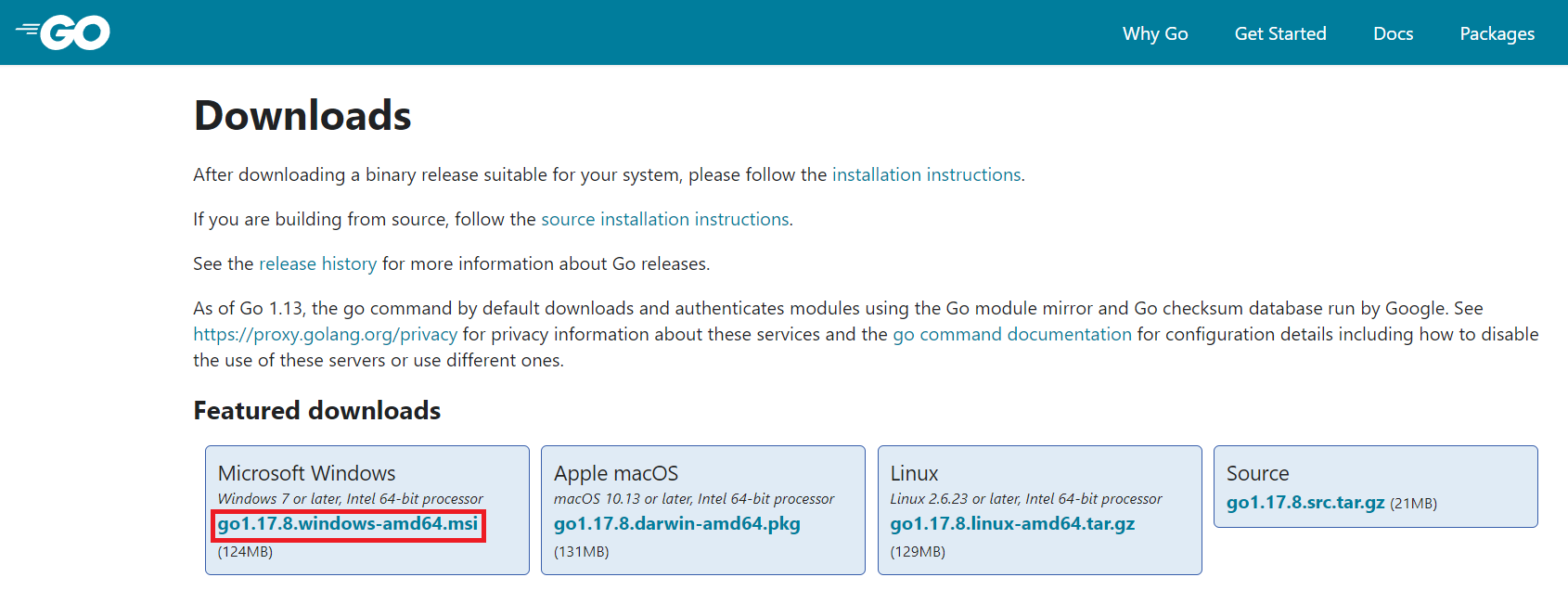View the release history link

click(x=317, y=263)
